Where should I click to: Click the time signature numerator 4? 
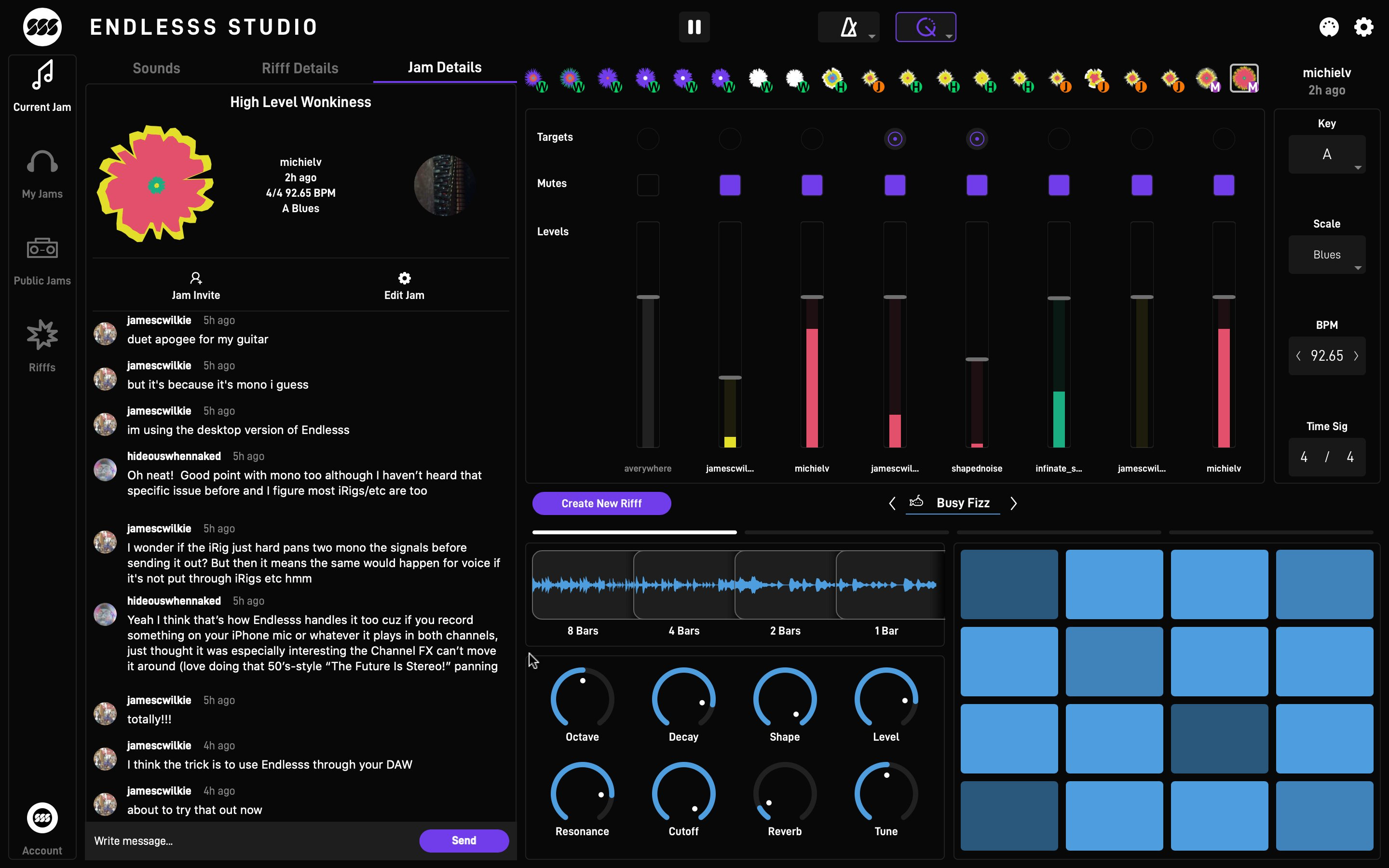point(1304,457)
